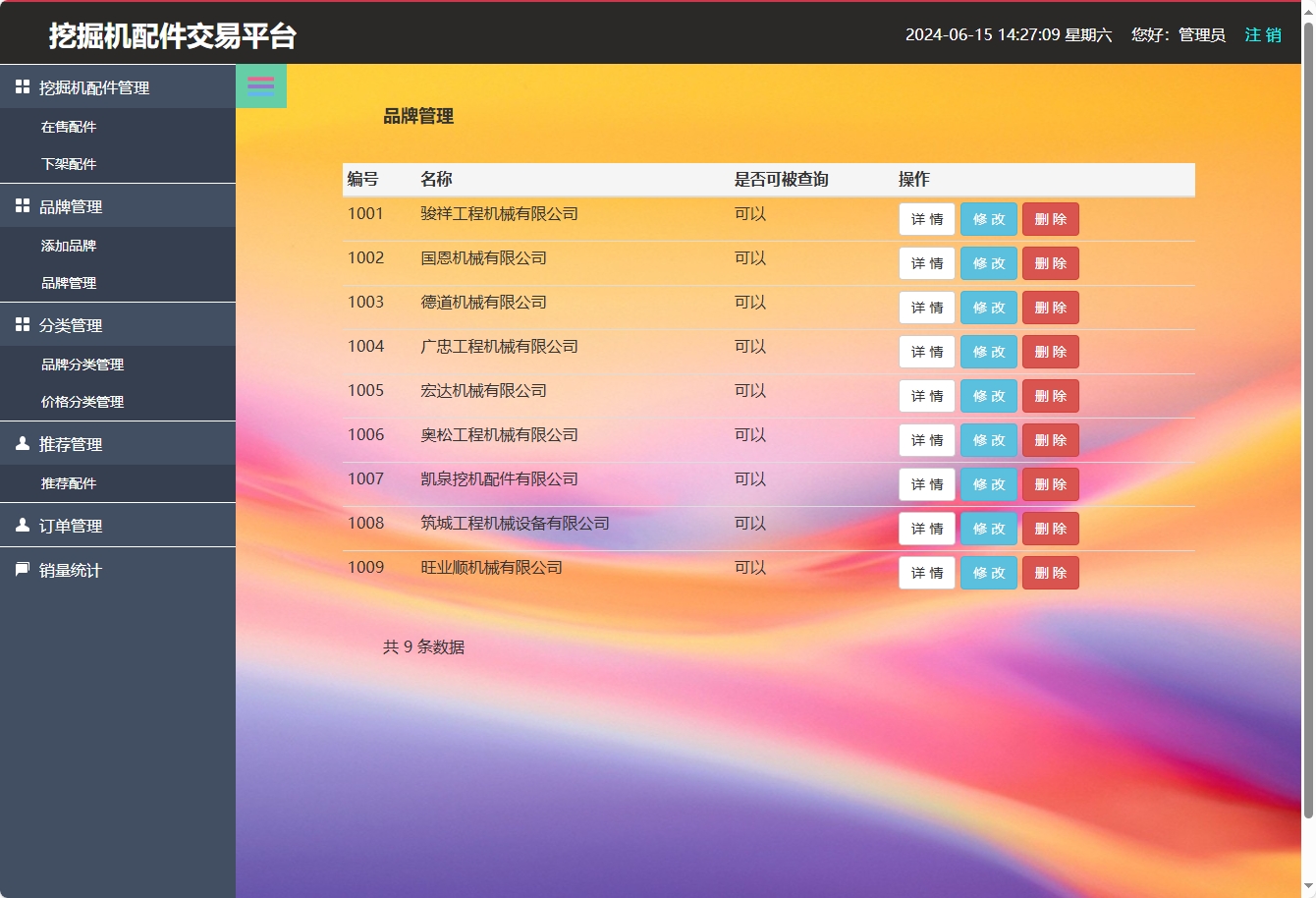Toggle the sidebar with the hamburger icon
The image size is (1316, 898).
(x=260, y=85)
